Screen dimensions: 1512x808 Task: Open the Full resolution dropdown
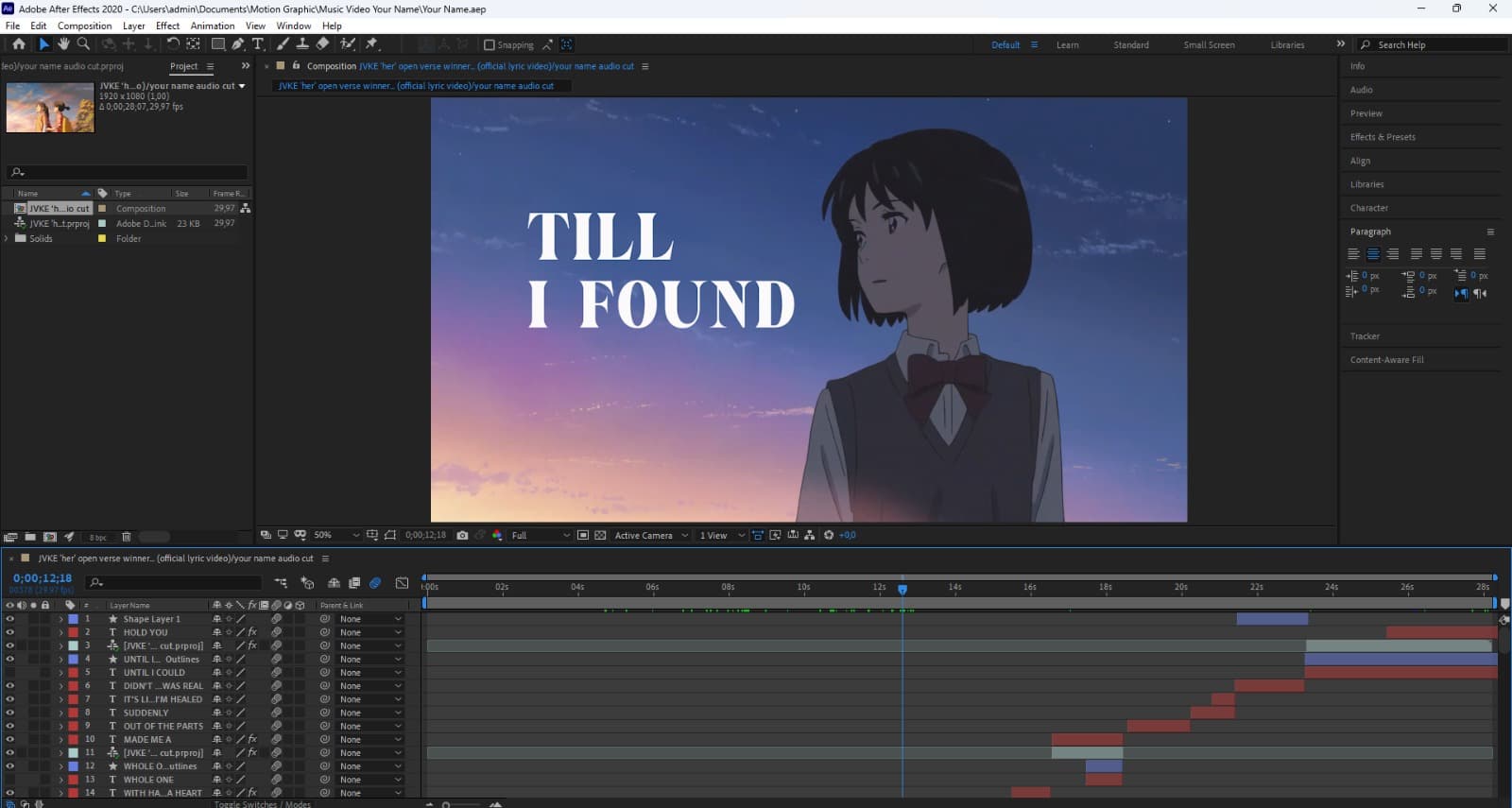541,535
